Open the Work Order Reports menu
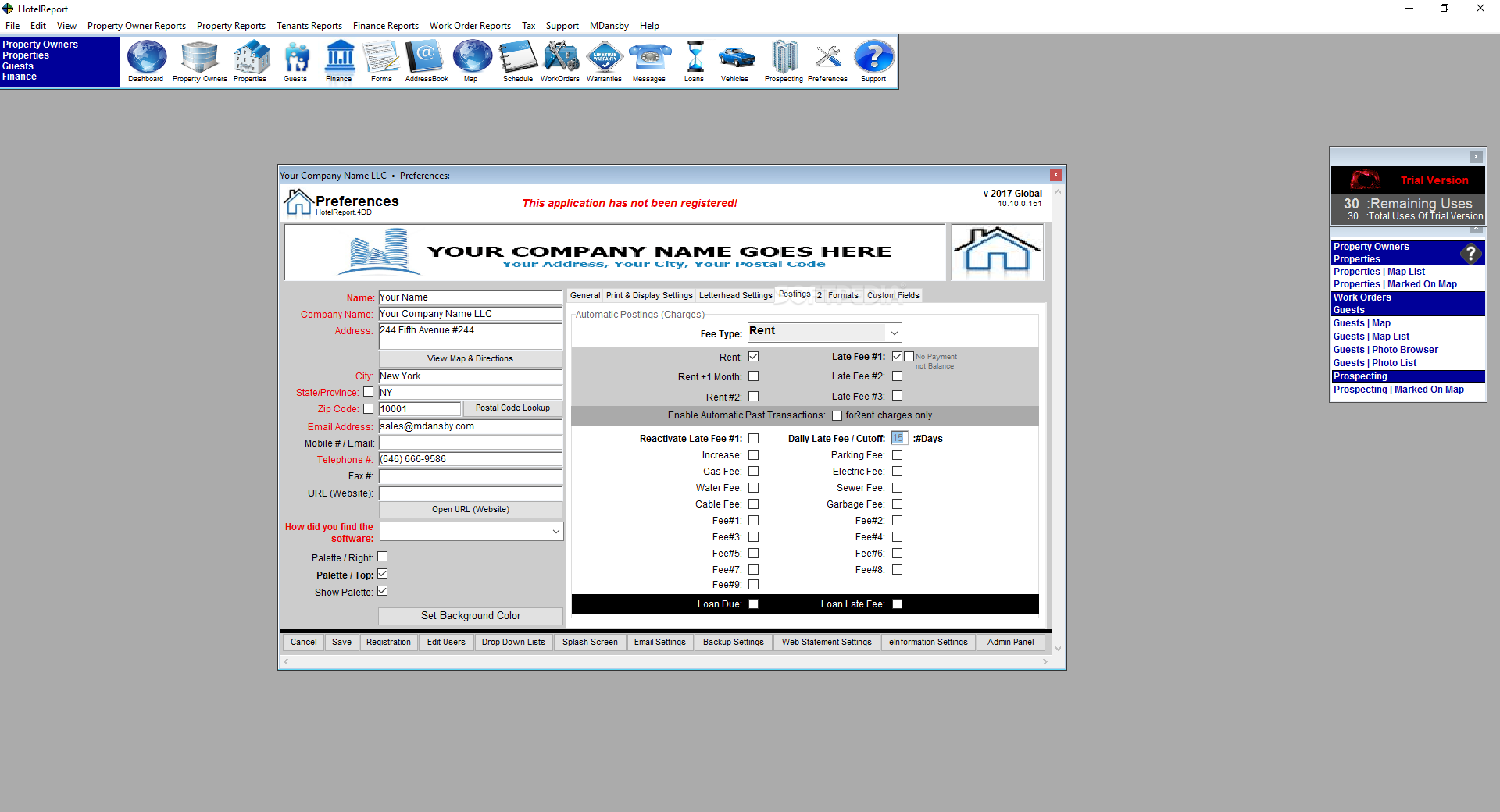Image resolution: width=1500 pixels, height=812 pixels. (x=470, y=26)
